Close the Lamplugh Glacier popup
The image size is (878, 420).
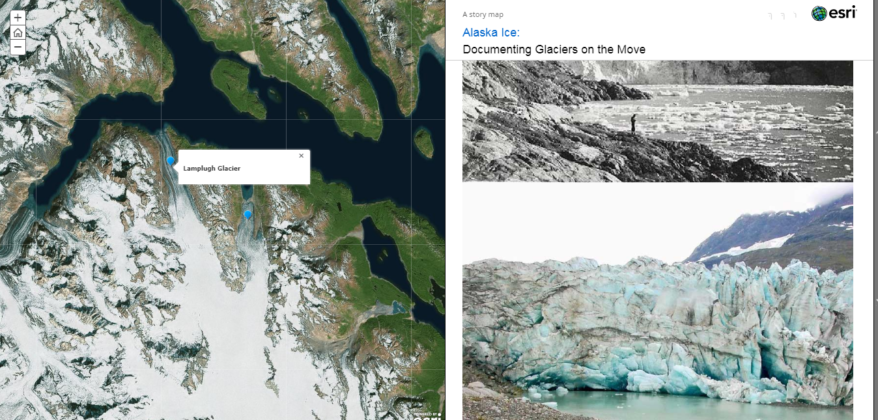(301, 156)
